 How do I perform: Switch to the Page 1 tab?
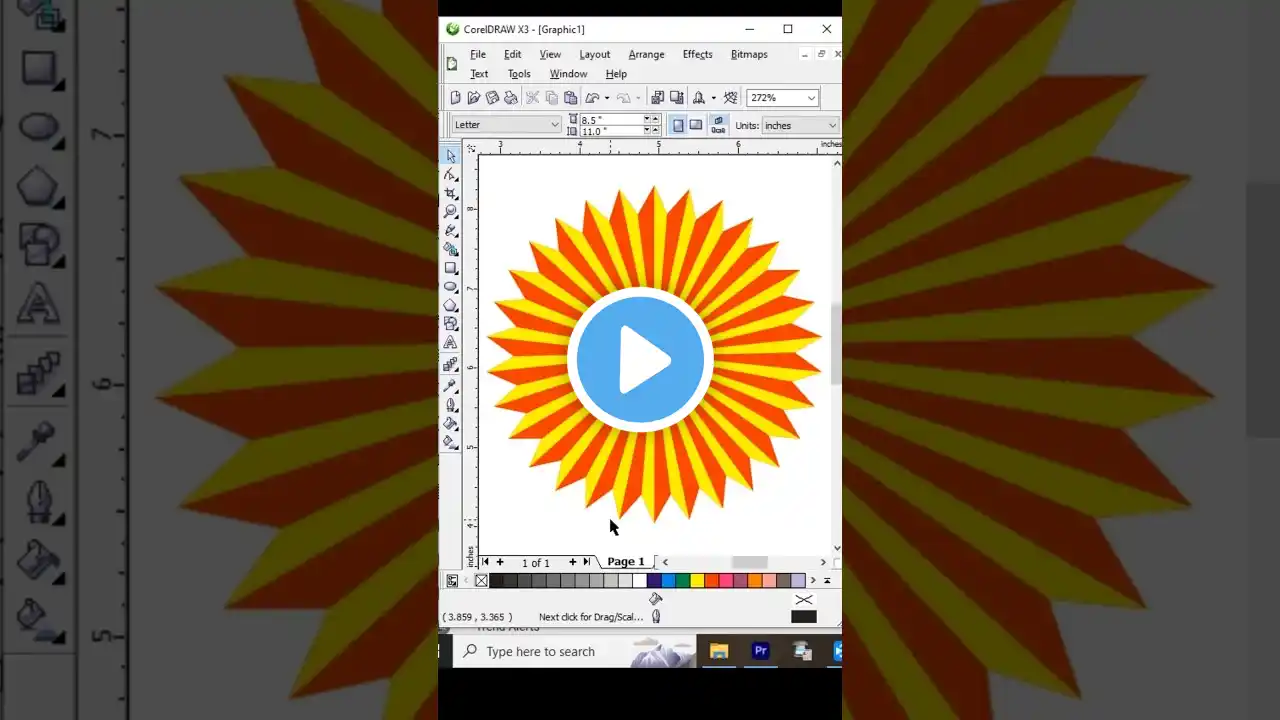626,562
